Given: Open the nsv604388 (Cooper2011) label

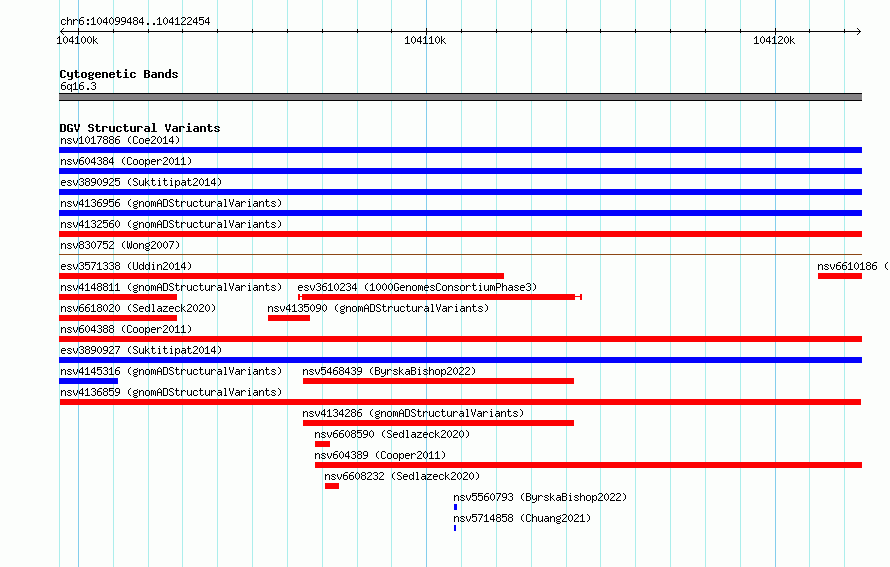Looking at the screenshot, I should (126, 329).
